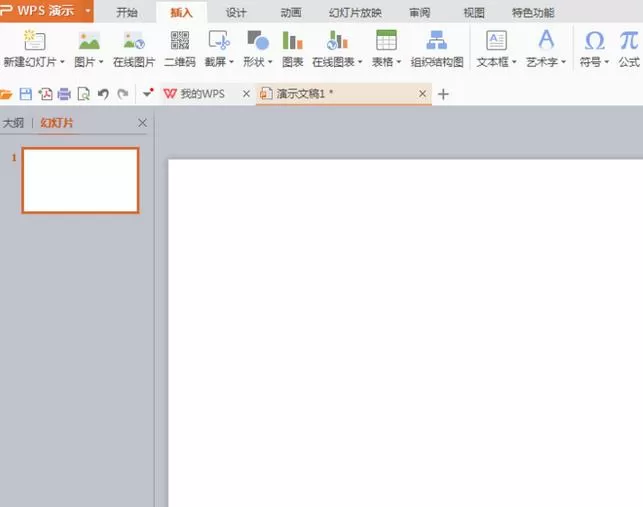Insert a picture via 图片 icon

click(89, 41)
